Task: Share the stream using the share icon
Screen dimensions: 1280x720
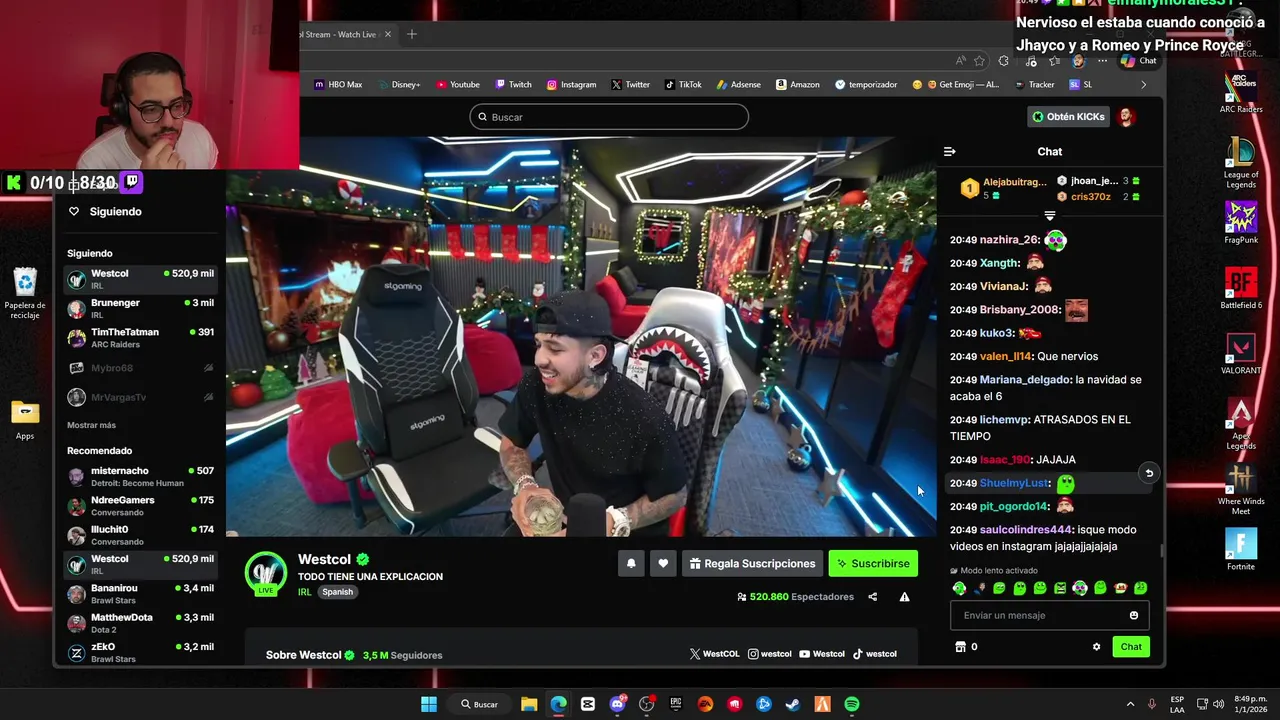Action: coord(872,597)
